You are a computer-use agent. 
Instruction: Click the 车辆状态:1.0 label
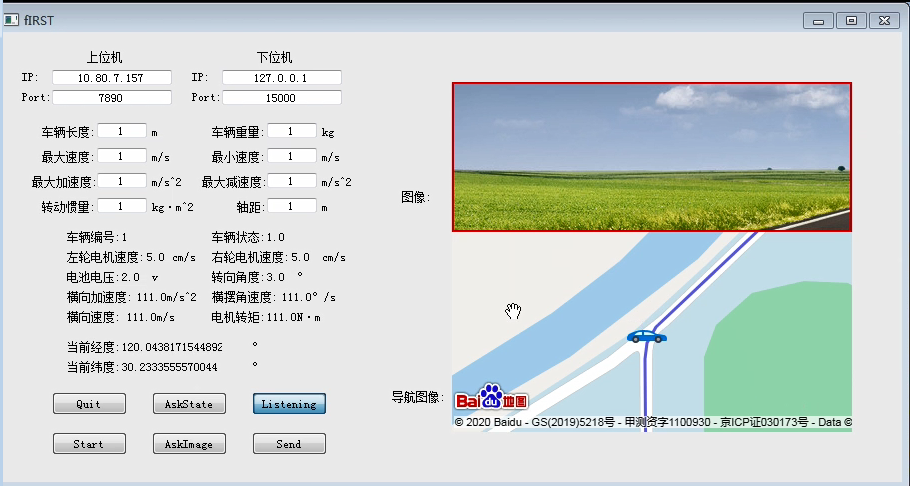point(248,237)
